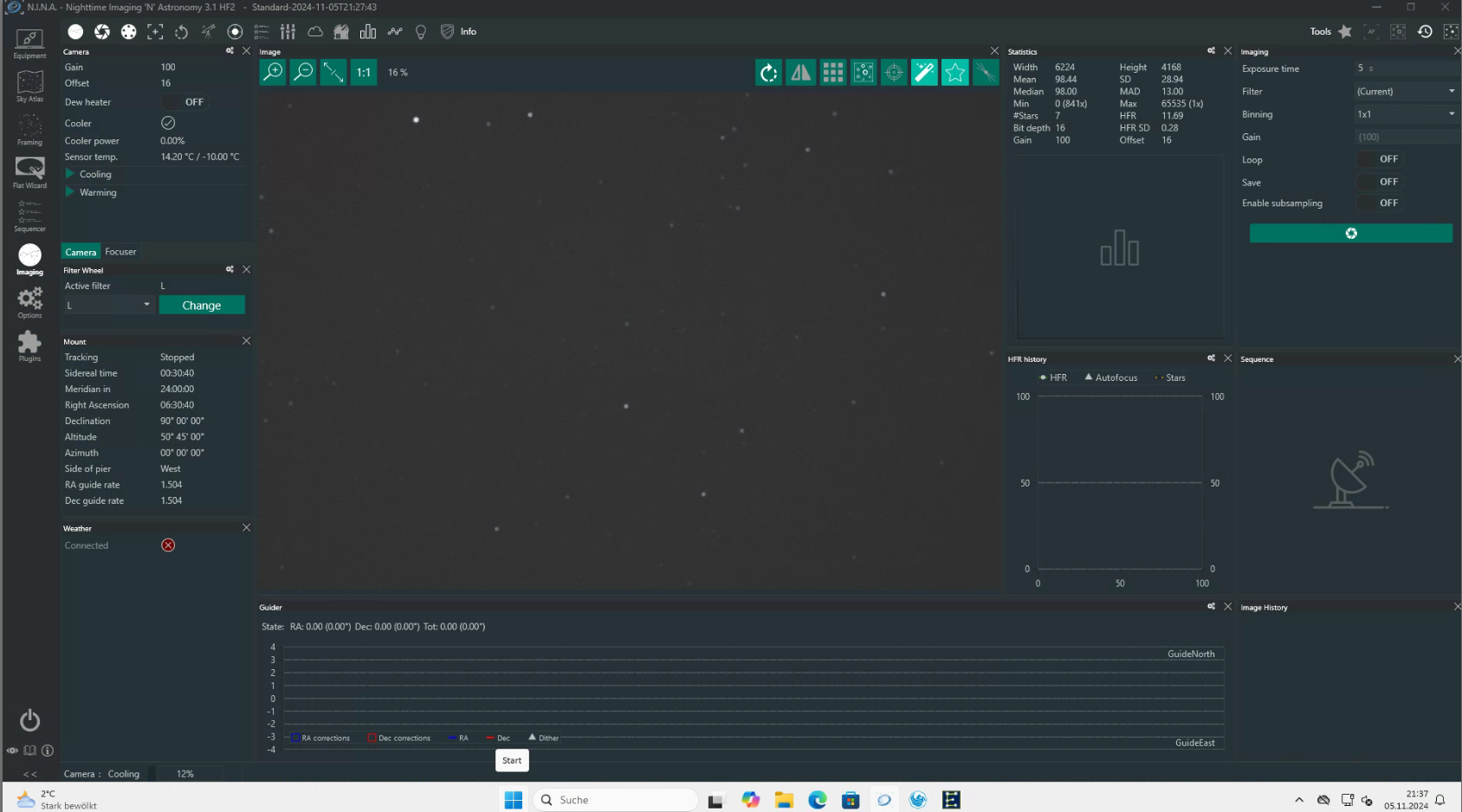Screen dimensions: 1462x812
Task: Toggle the Flat Panel lightbulb icon
Action: point(421,32)
